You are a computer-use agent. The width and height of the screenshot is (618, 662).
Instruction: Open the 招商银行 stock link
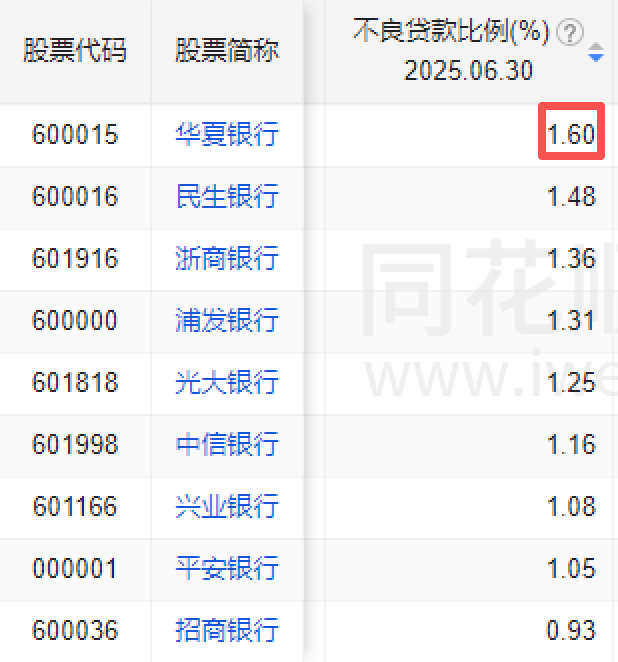click(227, 630)
